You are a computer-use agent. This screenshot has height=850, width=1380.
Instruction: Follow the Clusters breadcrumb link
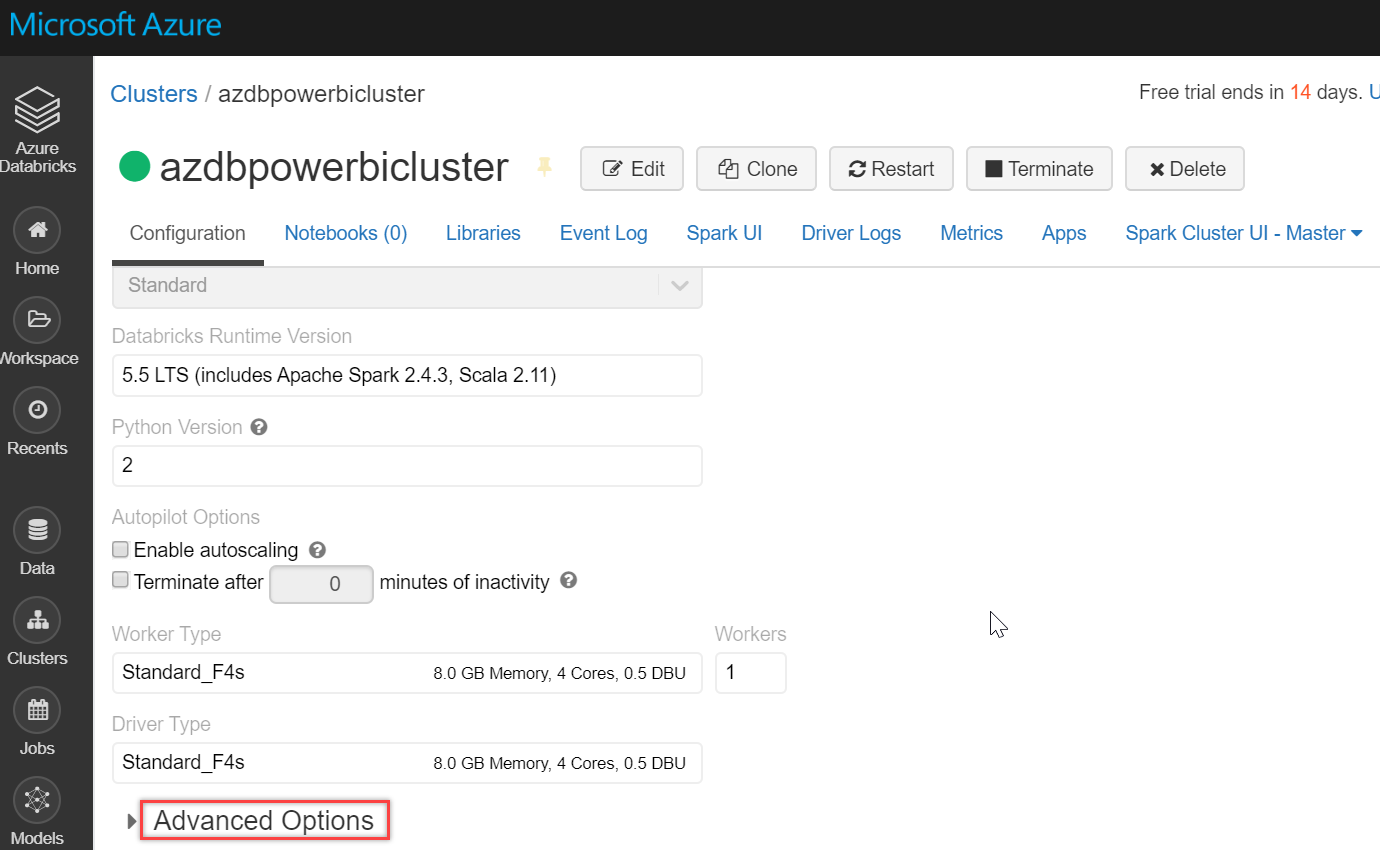tap(154, 94)
